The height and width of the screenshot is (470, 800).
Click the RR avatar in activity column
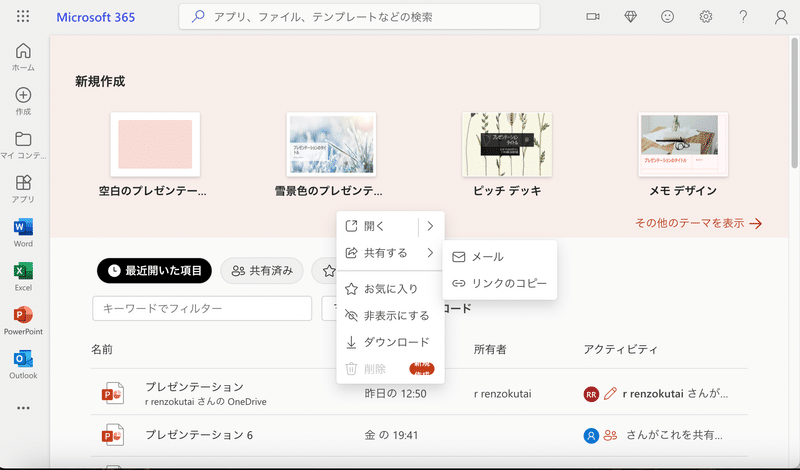click(591, 394)
